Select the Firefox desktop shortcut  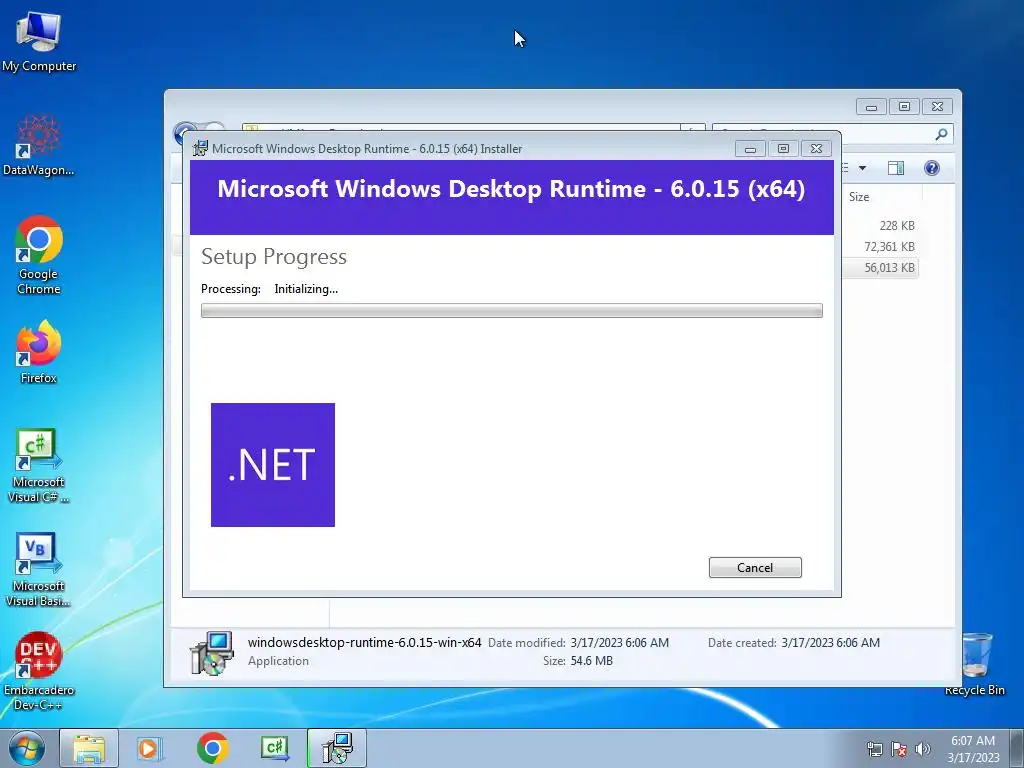(x=39, y=353)
